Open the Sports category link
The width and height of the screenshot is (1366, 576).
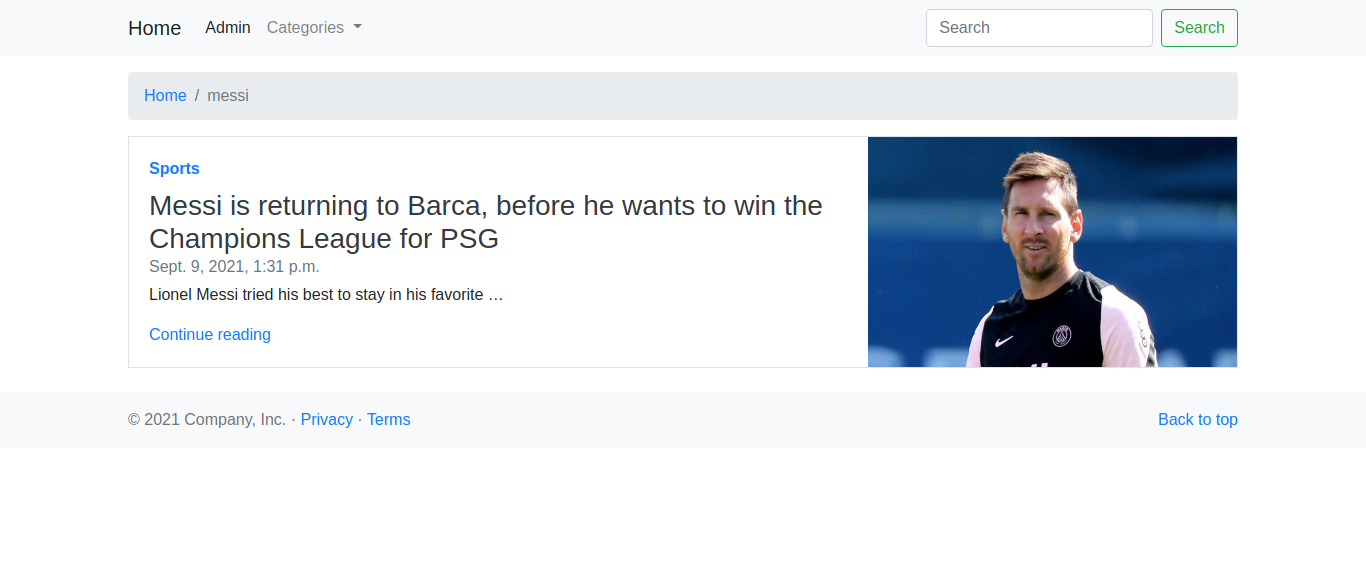click(174, 169)
